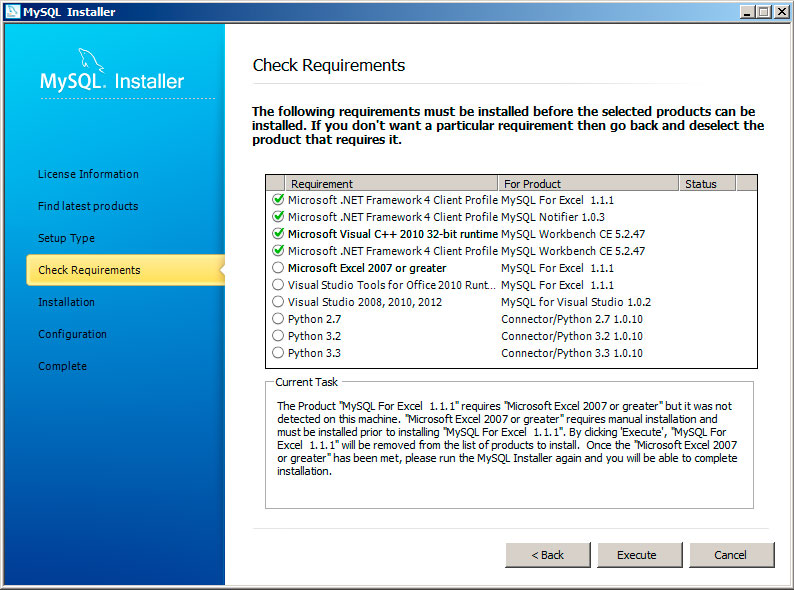Click the Check Requirements page heading

coord(329,65)
